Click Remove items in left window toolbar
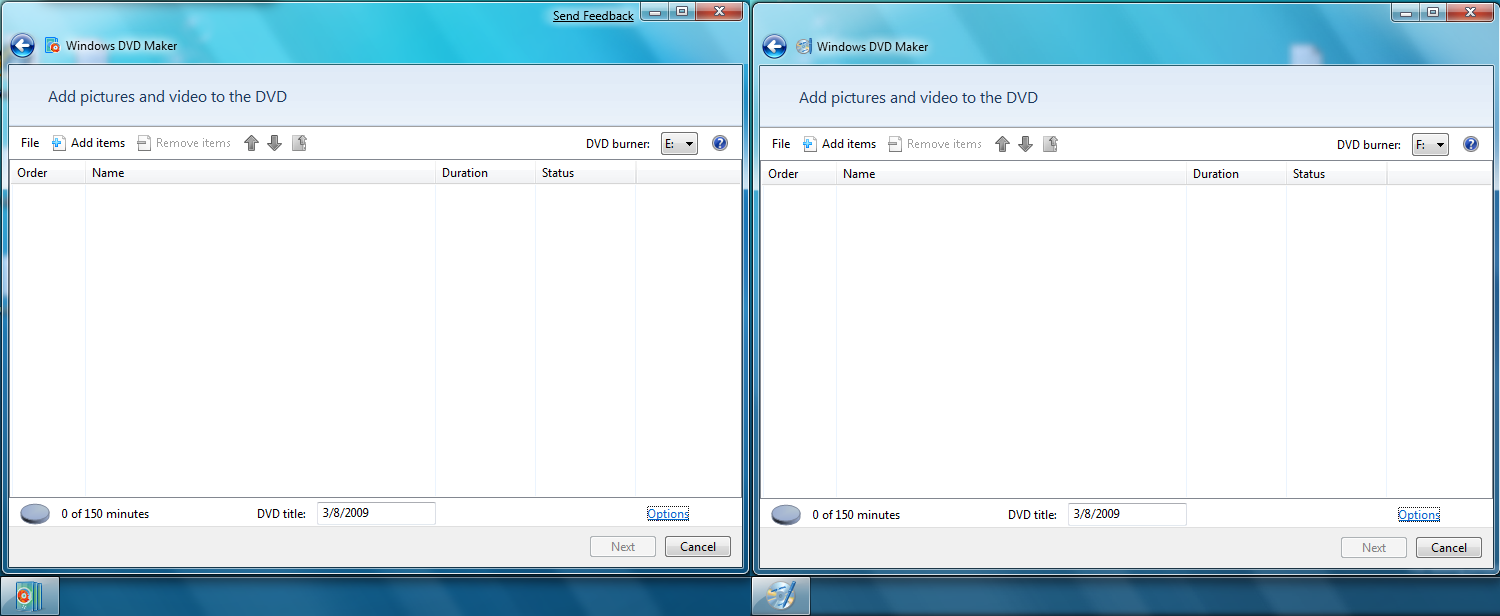The width and height of the screenshot is (1500, 616). pyautogui.click(x=184, y=143)
